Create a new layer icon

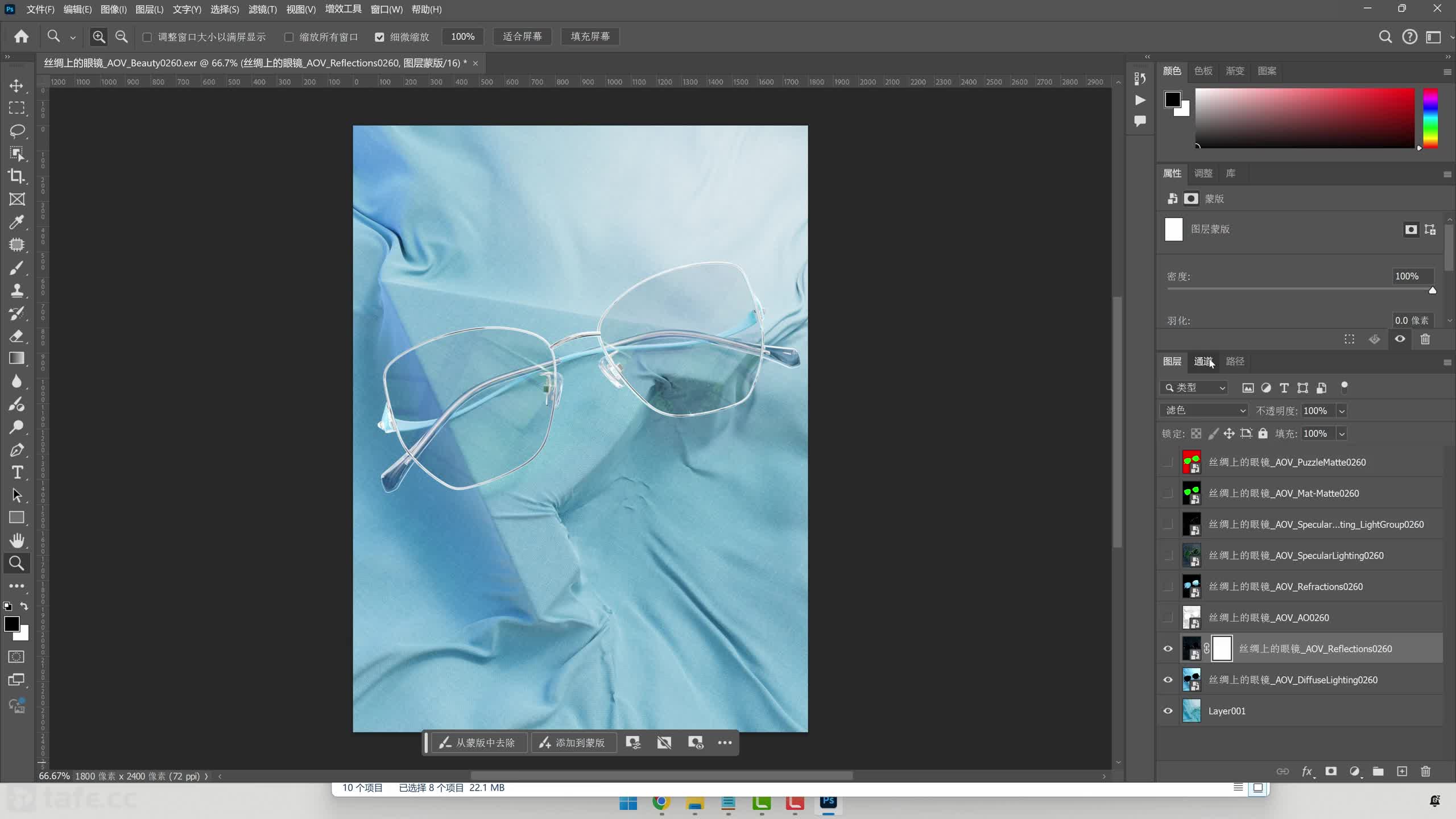tap(1402, 771)
